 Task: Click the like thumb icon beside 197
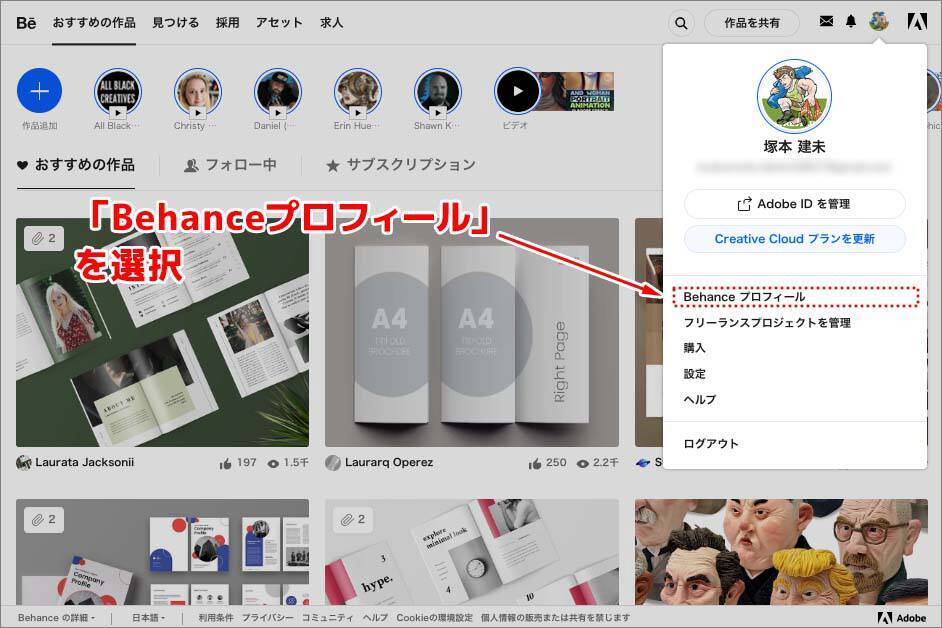pyautogui.click(x=226, y=463)
